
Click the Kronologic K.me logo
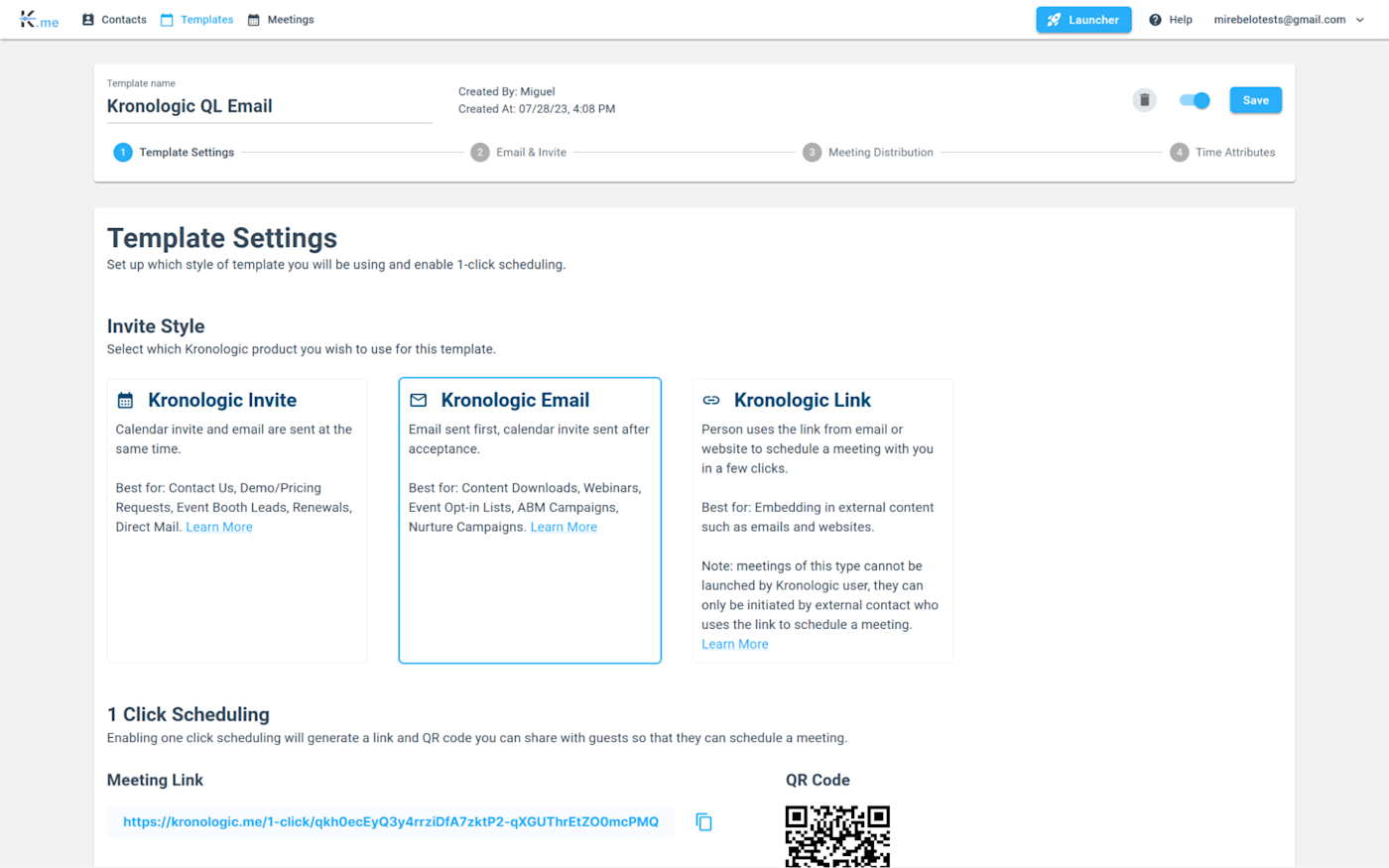39,20
